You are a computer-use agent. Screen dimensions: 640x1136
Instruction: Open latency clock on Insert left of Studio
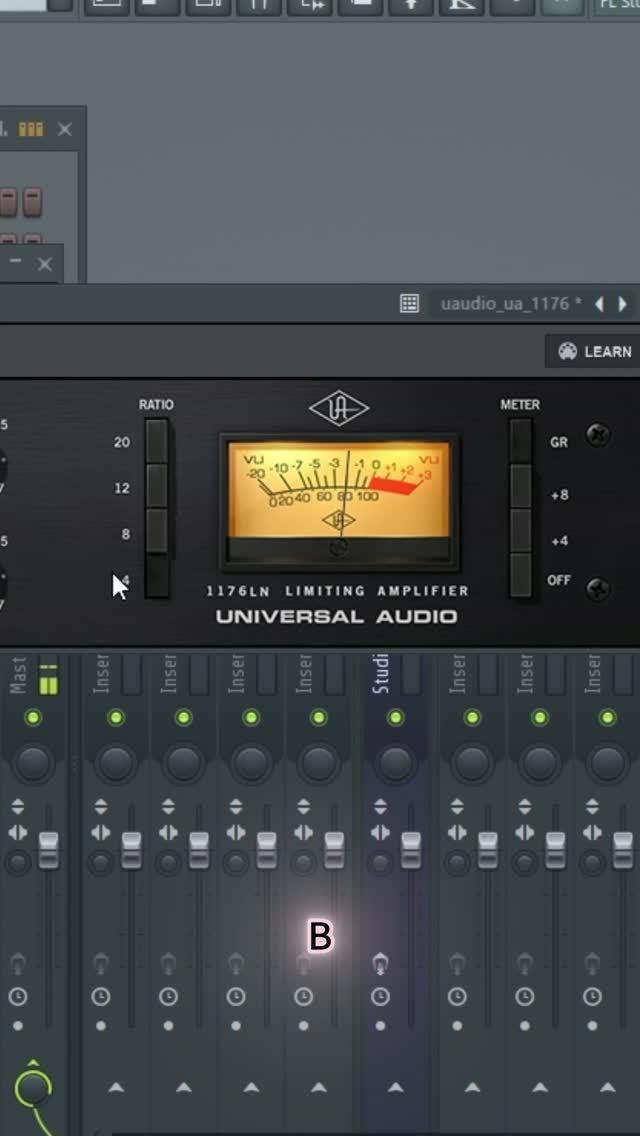tap(304, 998)
